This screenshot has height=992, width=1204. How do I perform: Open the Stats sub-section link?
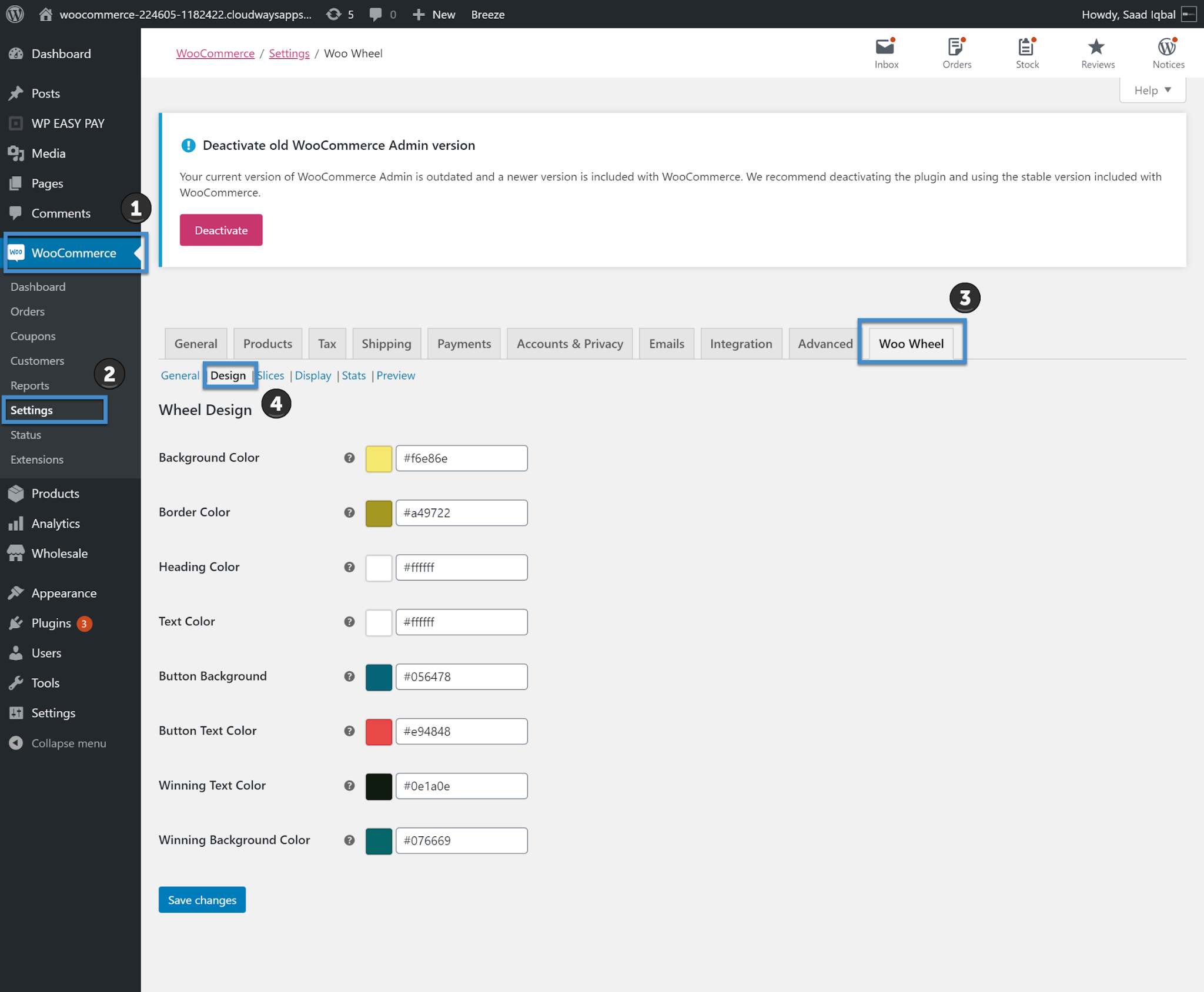(x=353, y=376)
